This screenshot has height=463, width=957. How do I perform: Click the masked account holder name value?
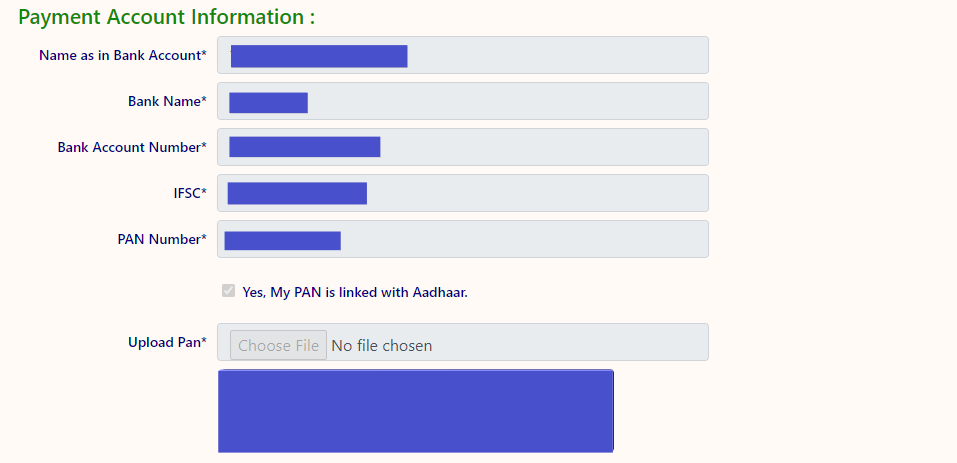pyautogui.click(x=319, y=56)
